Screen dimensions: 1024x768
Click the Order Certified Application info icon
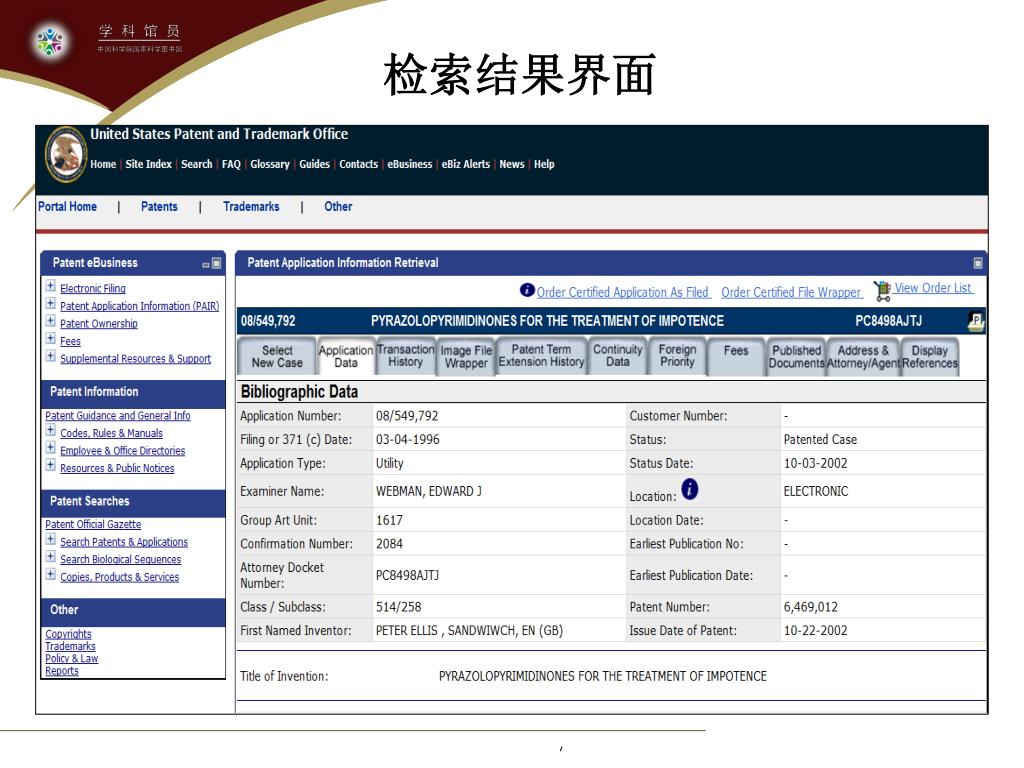tap(527, 290)
